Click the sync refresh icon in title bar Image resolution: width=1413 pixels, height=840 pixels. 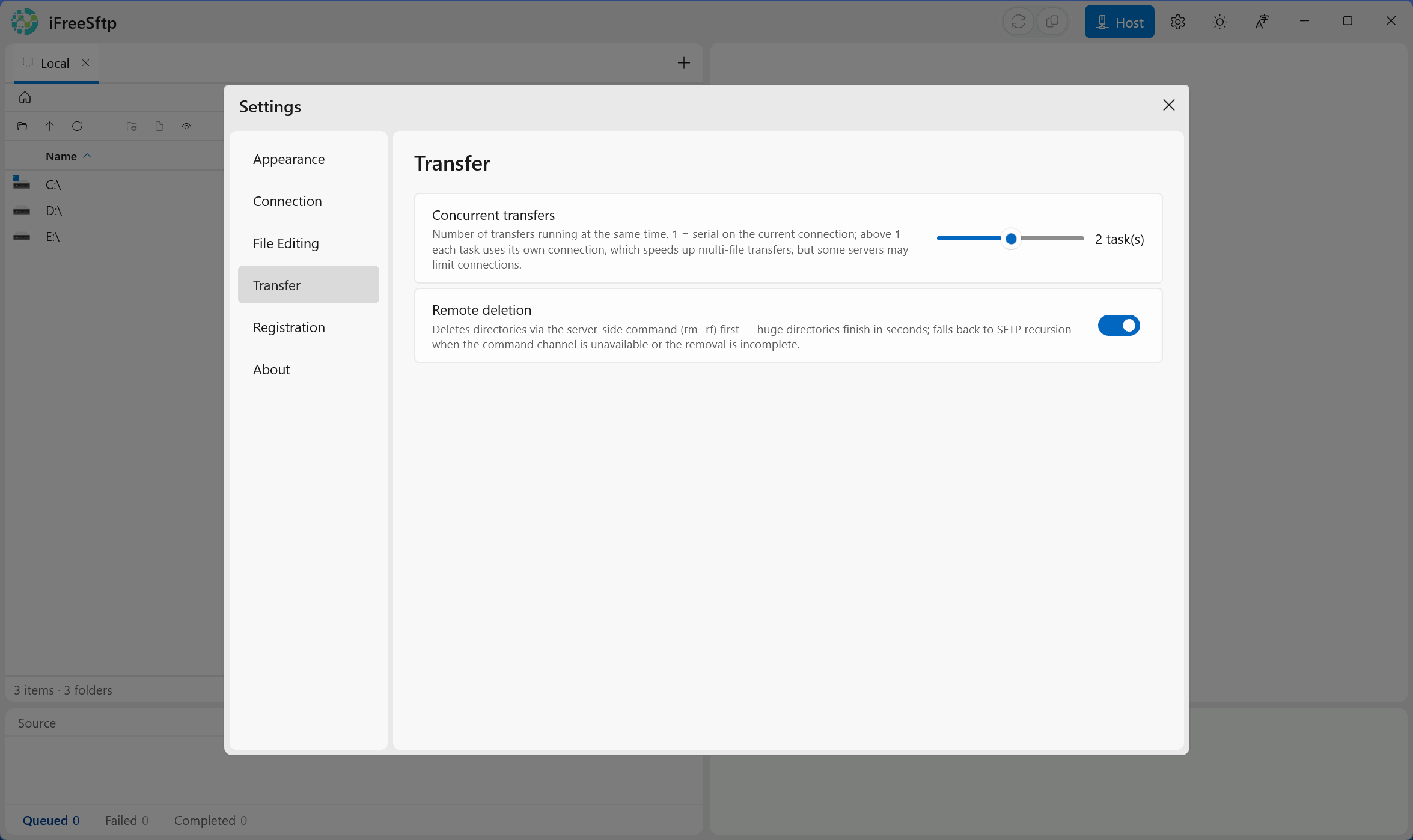pyautogui.click(x=1018, y=22)
